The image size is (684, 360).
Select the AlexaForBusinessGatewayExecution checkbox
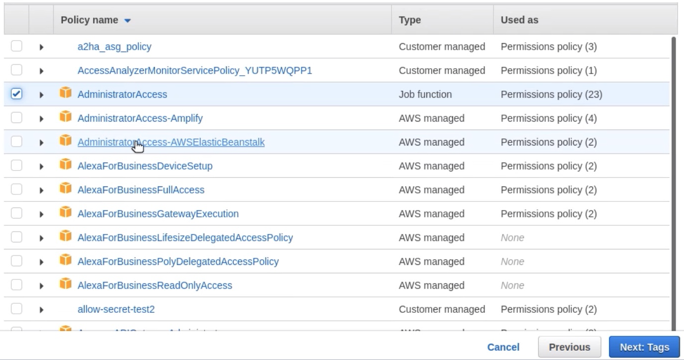(17, 213)
